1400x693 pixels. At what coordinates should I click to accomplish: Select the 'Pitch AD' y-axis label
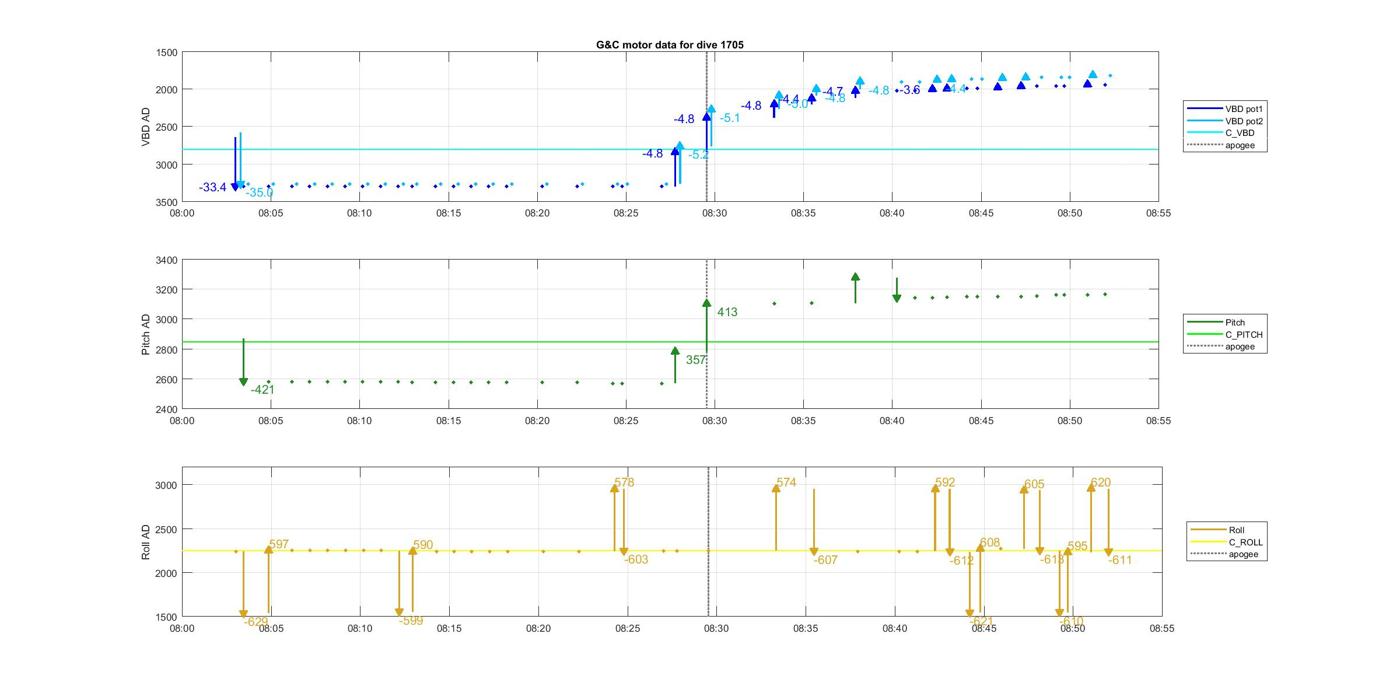(x=146, y=335)
